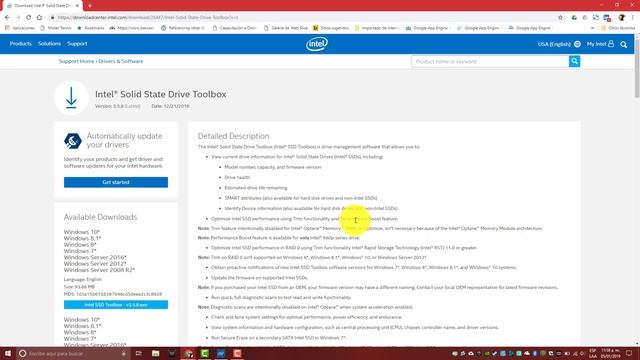The width and height of the screenshot is (640, 360).
Task: Open the Support menu
Action: 77,44
